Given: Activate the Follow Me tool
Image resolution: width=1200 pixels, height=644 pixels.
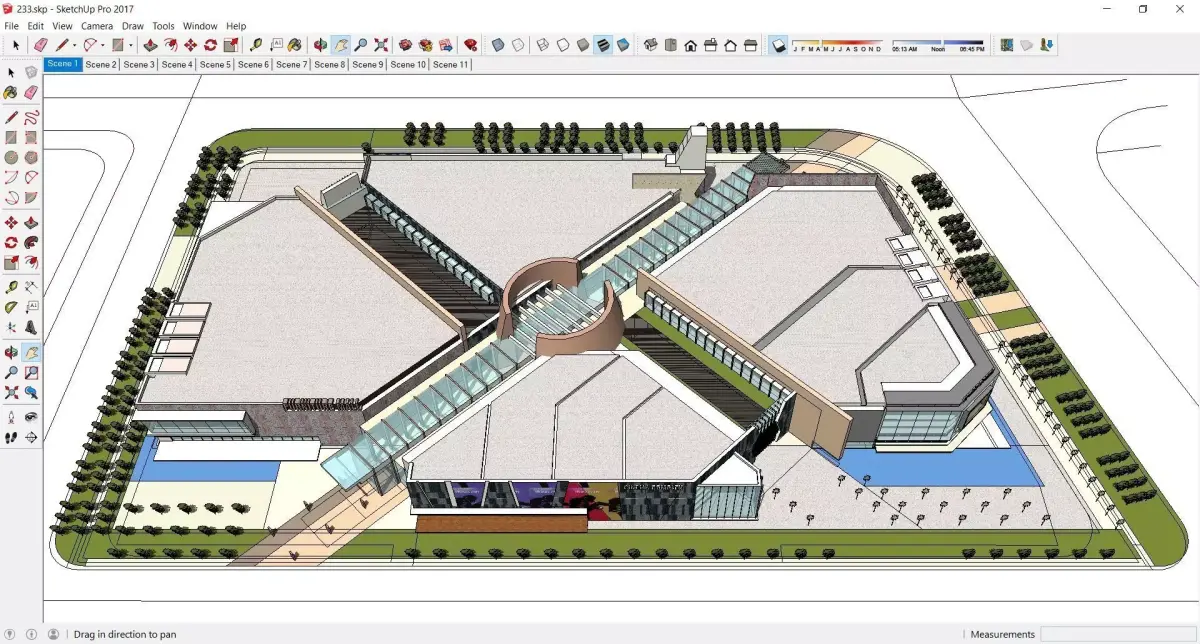Looking at the screenshot, I should pos(31,242).
